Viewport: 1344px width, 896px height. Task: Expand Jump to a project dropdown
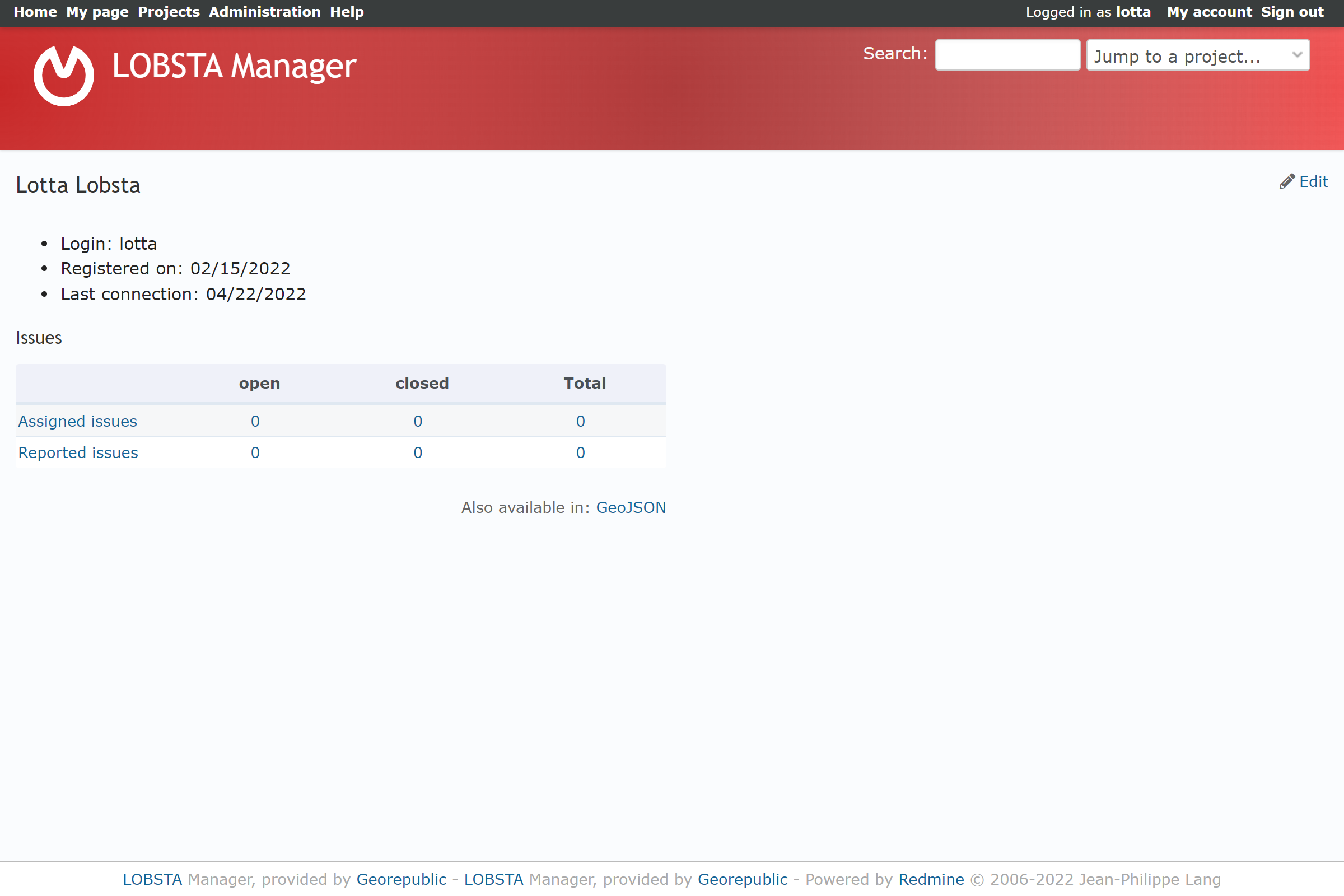1198,55
